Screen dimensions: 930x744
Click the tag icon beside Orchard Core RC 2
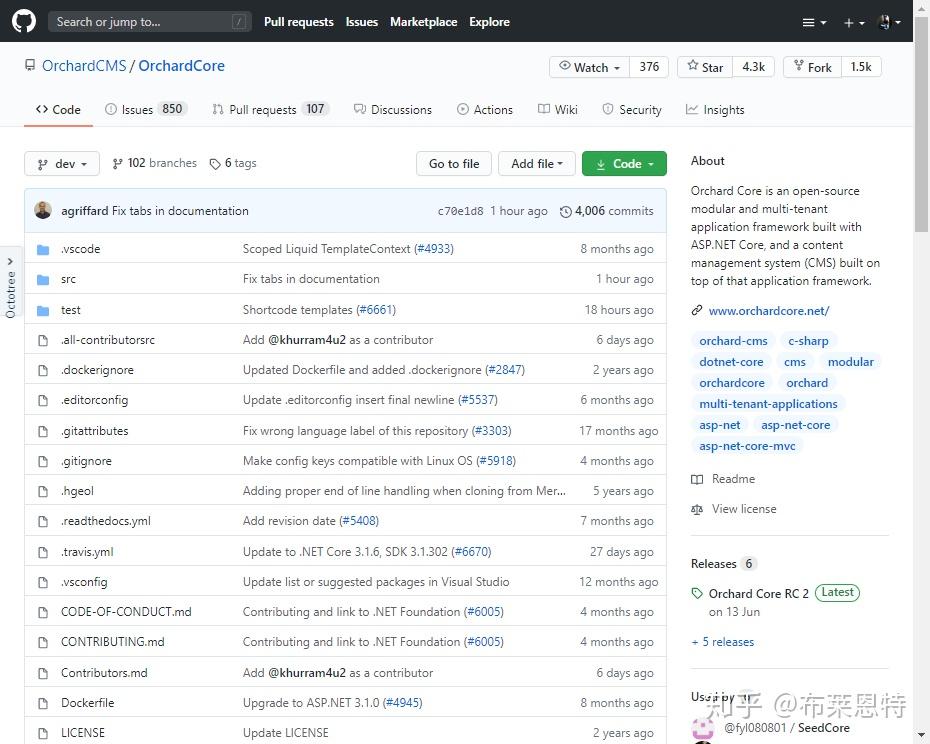pos(697,593)
